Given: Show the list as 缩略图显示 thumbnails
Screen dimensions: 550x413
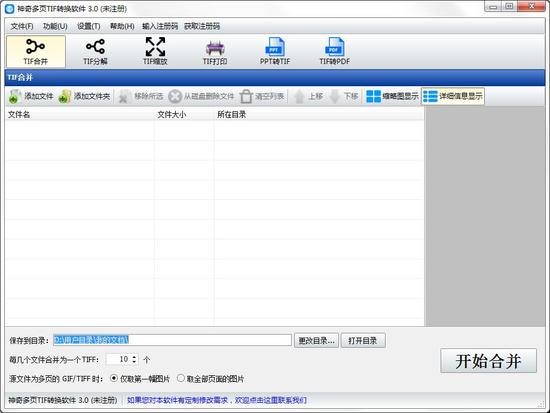Looking at the screenshot, I should coord(392,96).
